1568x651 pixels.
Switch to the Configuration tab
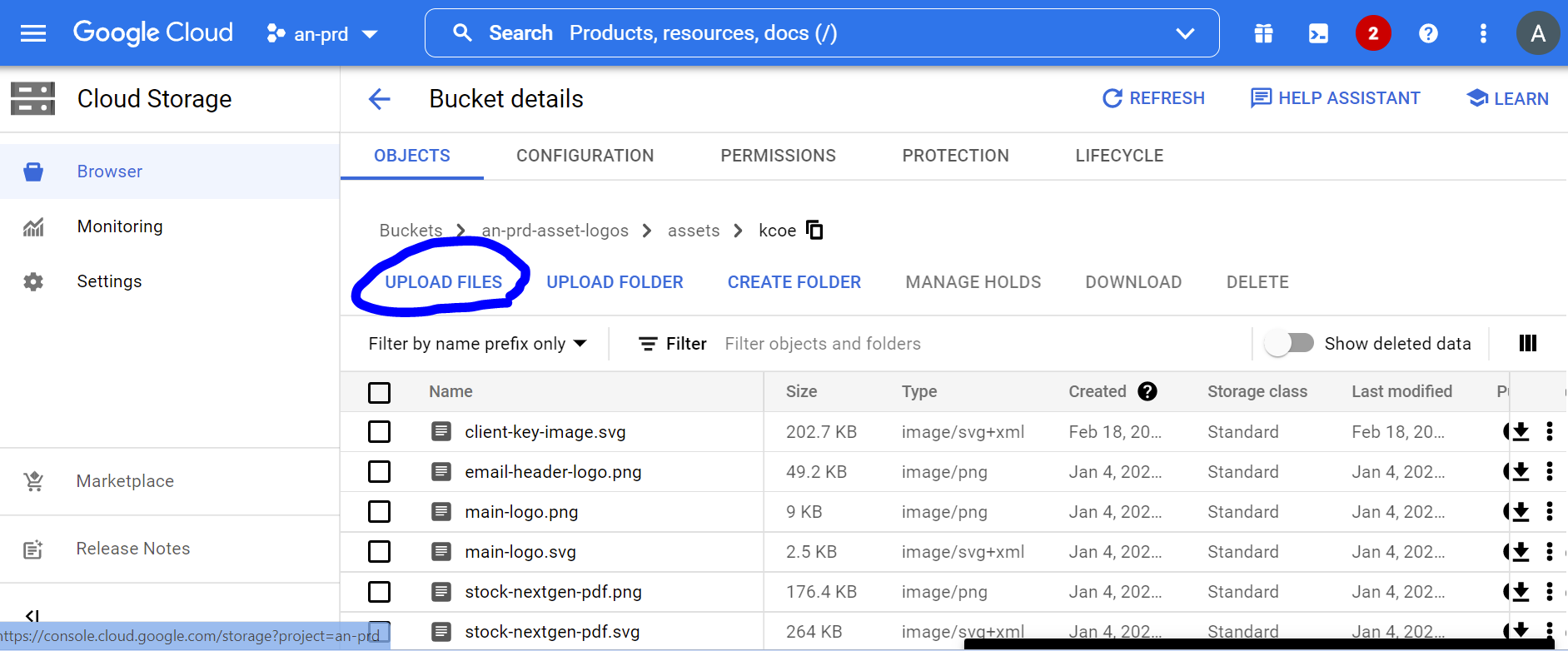pyautogui.click(x=585, y=156)
